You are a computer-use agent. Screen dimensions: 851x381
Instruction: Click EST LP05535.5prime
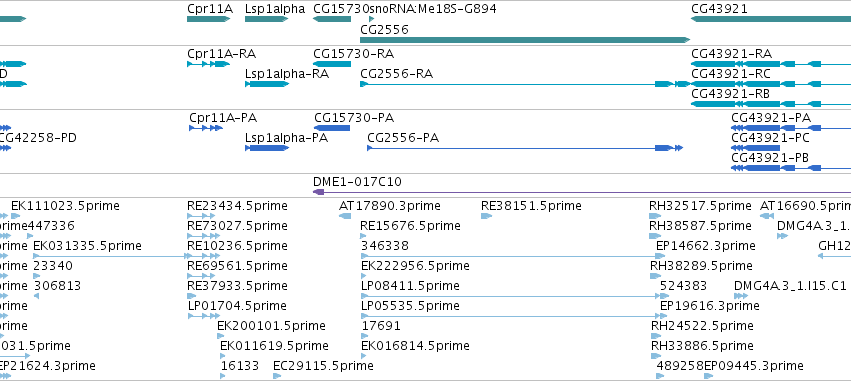coord(410,306)
